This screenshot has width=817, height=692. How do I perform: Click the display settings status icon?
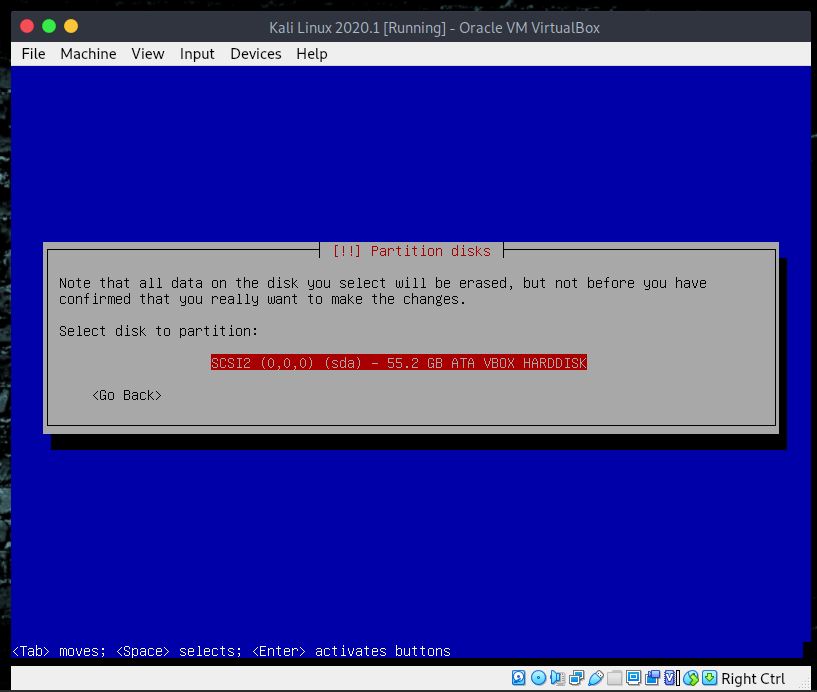click(x=634, y=677)
